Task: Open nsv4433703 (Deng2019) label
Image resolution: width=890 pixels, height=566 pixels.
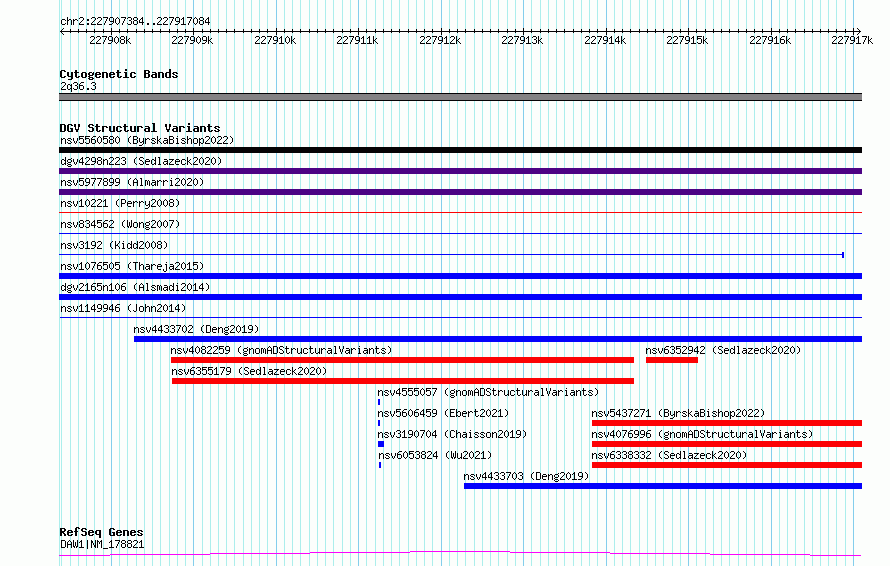Action: point(526,476)
